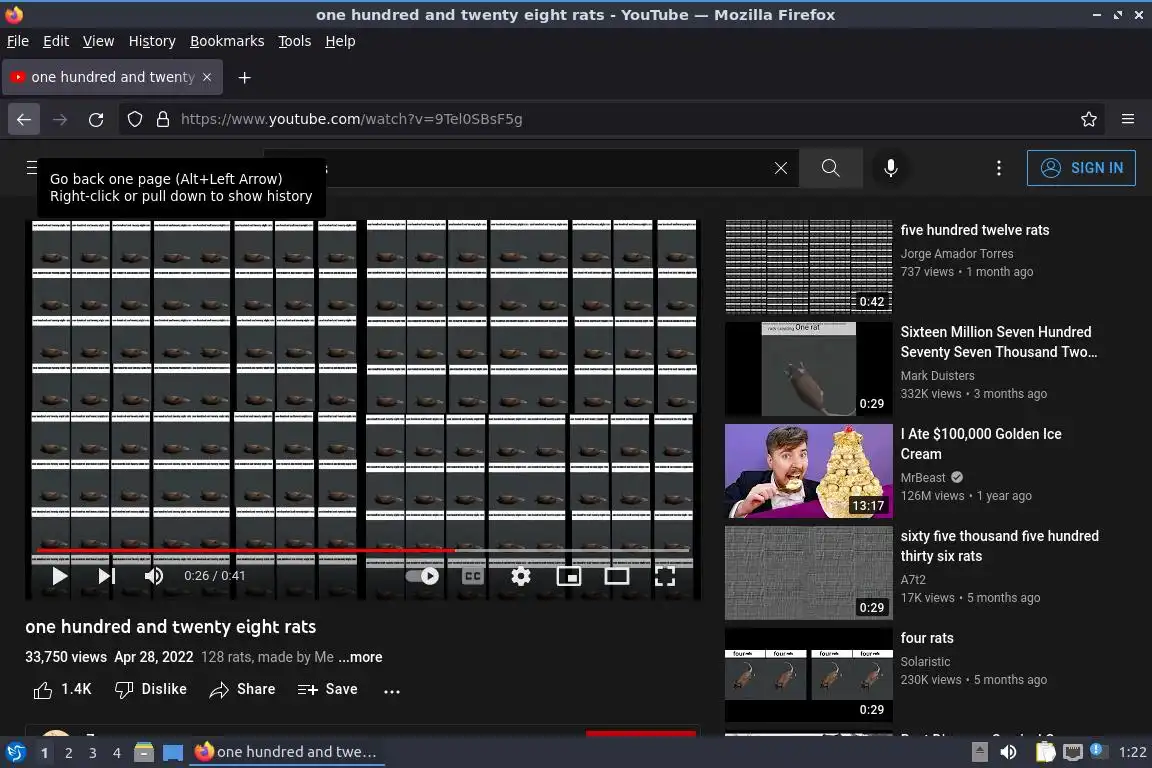The height and width of the screenshot is (768, 1152).
Task: Bookmark this page with the star icon
Action: pos(1089,119)
